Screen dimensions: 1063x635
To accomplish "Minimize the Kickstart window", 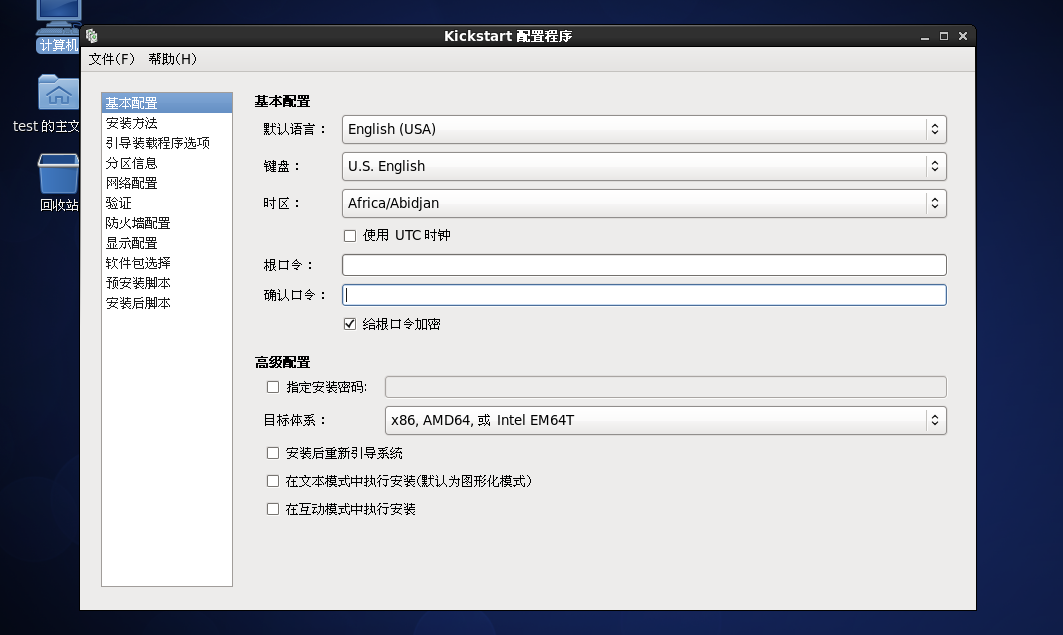I will coord(925,37).
